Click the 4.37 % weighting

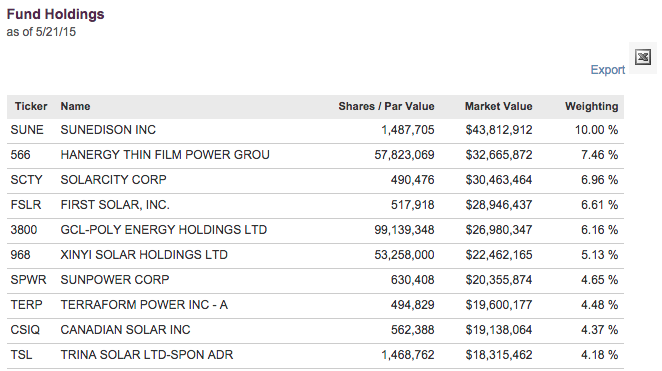click(600, 329)
